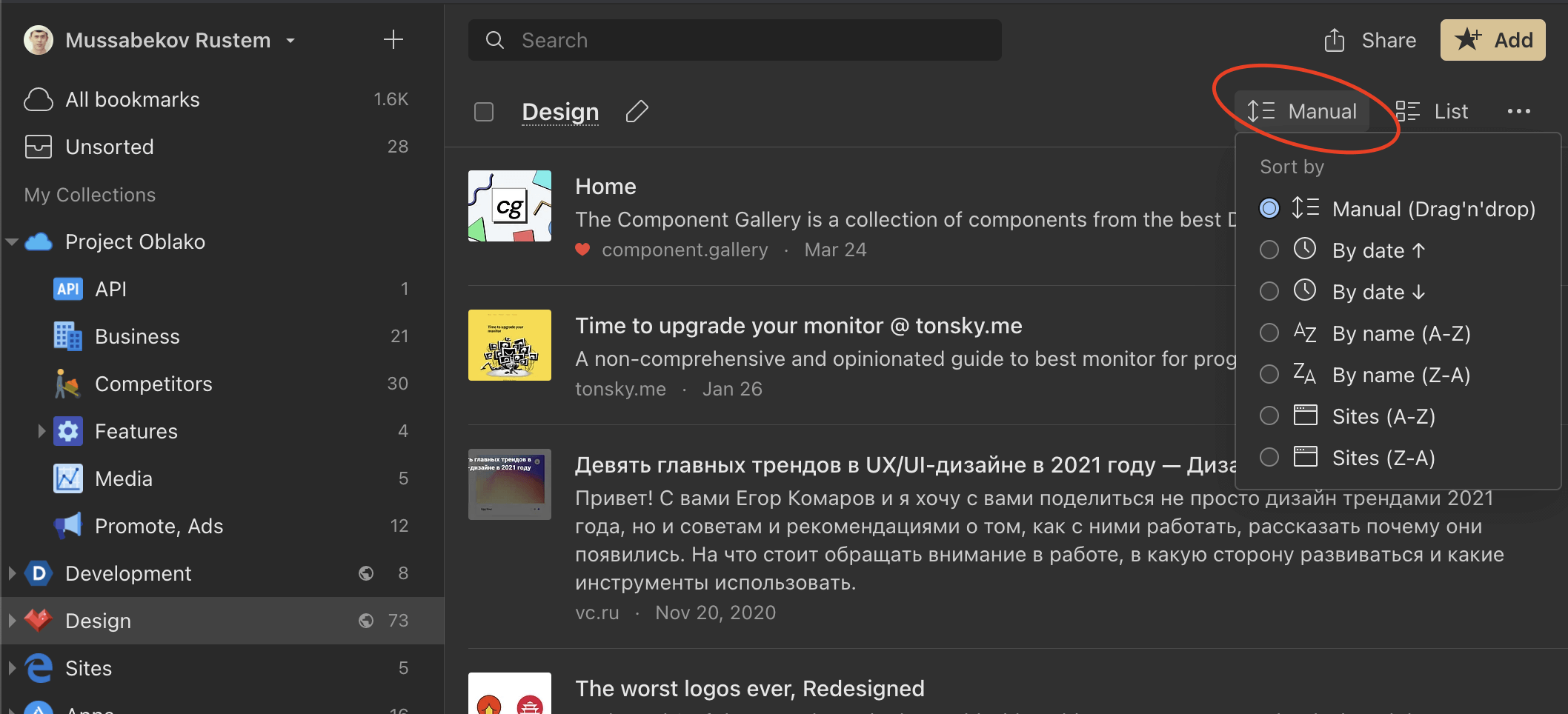Open the List view mode dropdown
This screenshot has width=1568, height=714.
(x=1432, y=111)
